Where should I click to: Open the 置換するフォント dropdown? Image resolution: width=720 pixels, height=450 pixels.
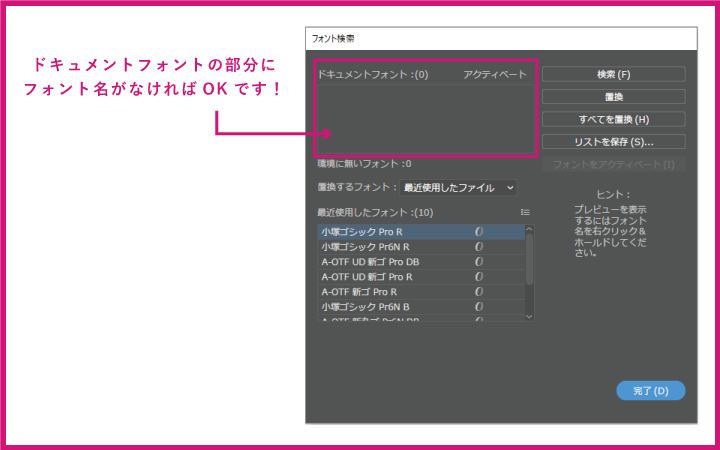tap(458, 187)
